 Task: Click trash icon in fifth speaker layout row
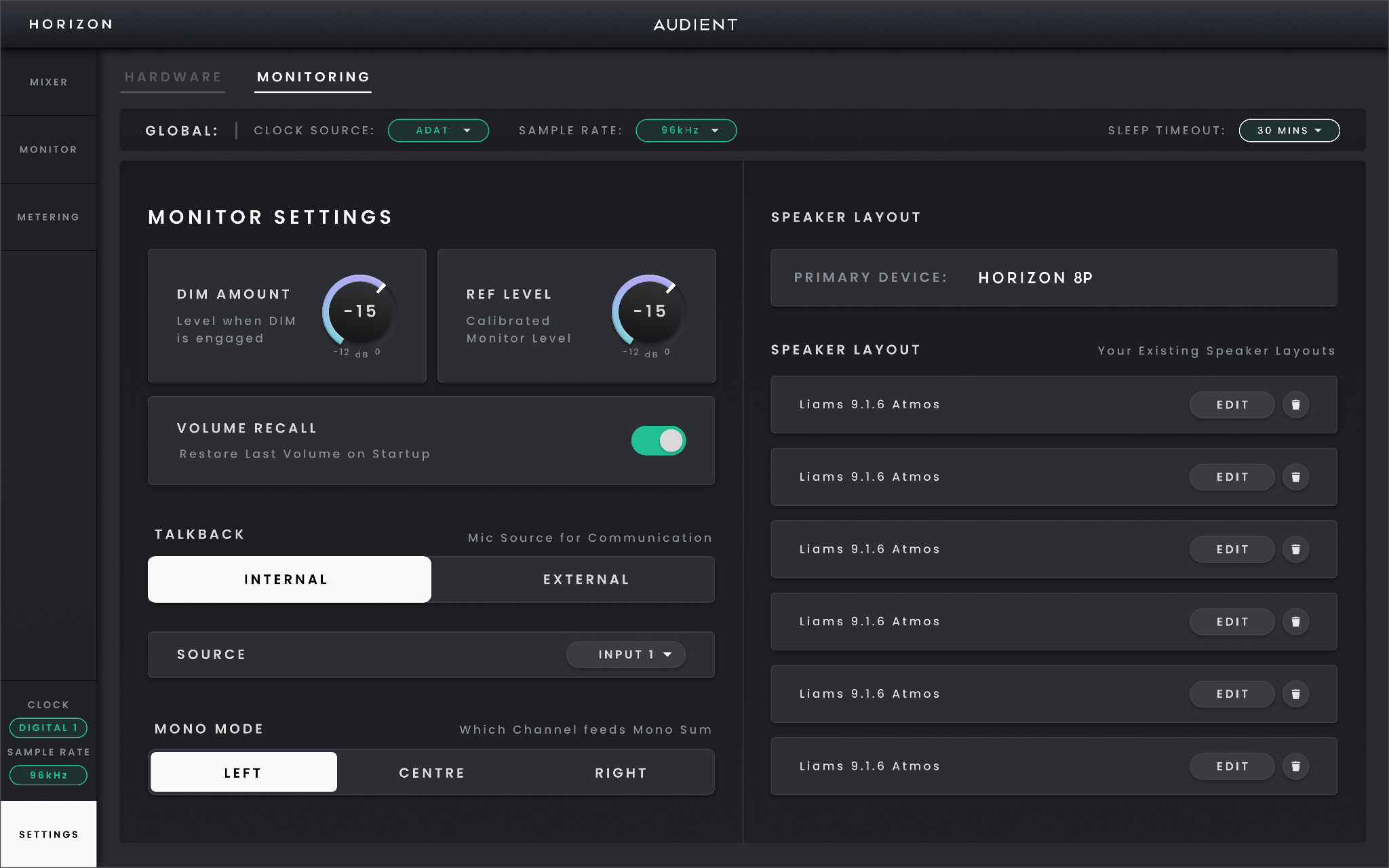[x=1295, y=694]
